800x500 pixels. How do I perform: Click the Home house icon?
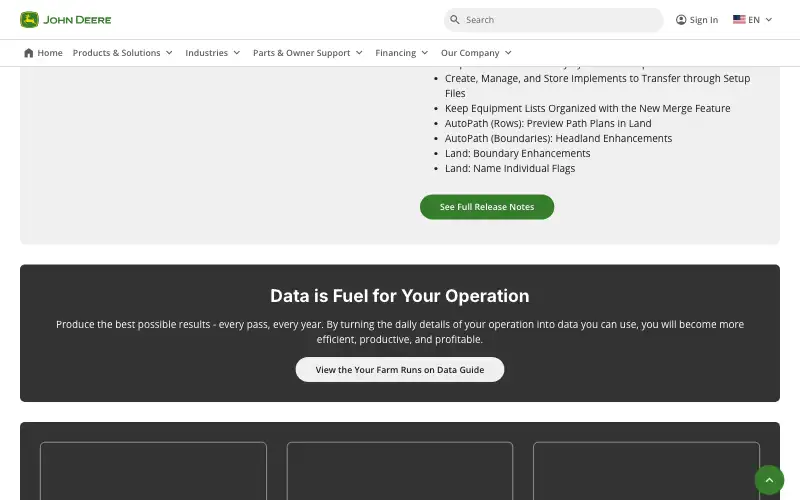(x=29, y=53)
